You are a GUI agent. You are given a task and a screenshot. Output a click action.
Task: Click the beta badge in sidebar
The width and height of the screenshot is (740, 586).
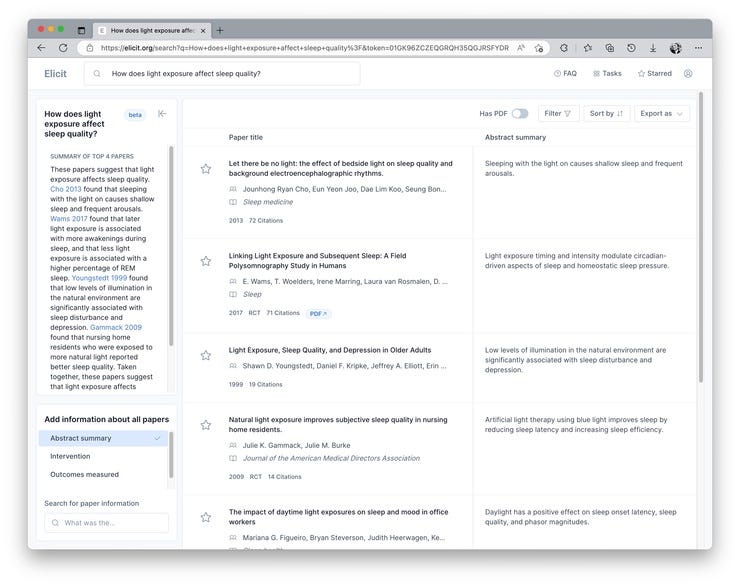pos(135,115)
